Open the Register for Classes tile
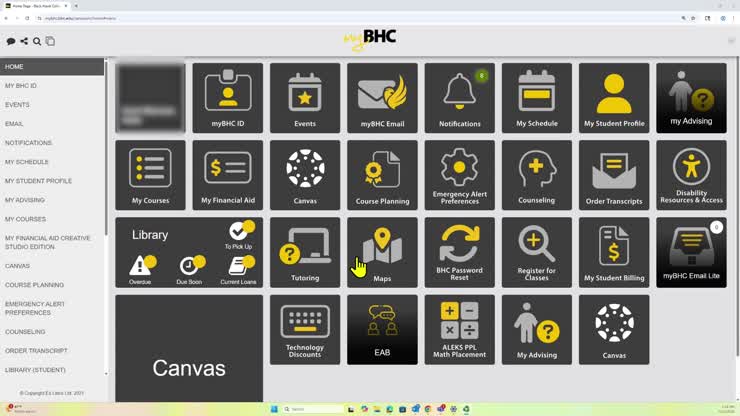 pyautogui.click(x=537, y=252)
